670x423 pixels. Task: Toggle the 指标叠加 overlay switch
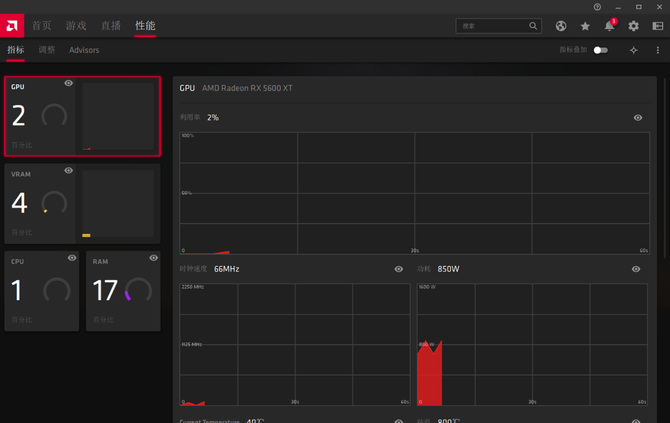point(600,50)
